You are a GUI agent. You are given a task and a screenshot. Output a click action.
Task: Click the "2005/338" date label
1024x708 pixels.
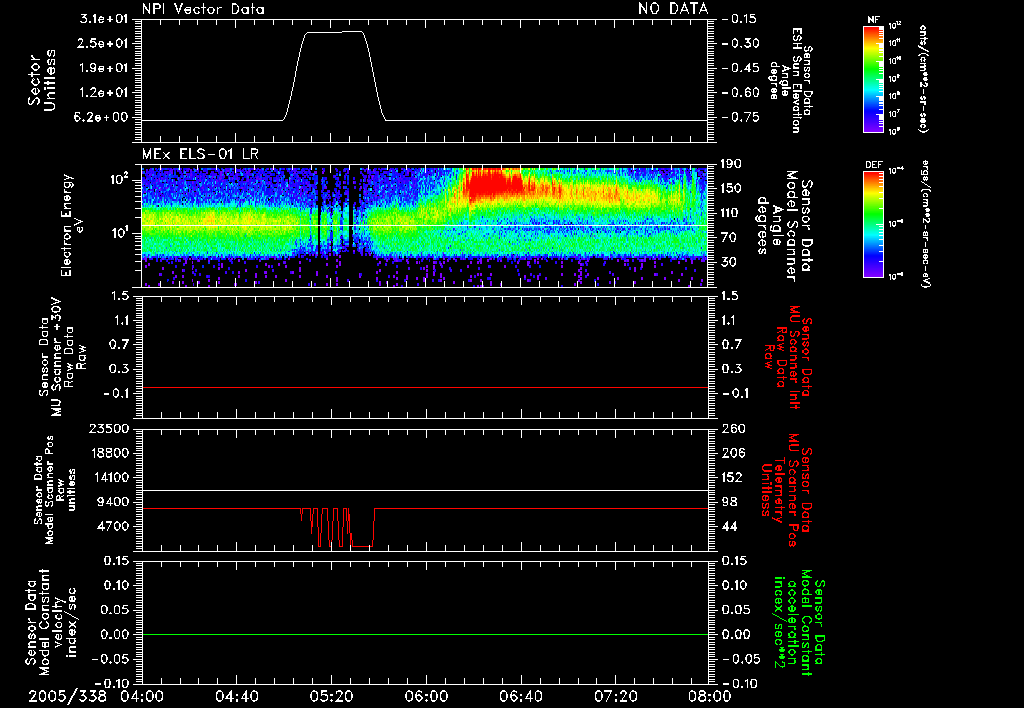point(67,696)
